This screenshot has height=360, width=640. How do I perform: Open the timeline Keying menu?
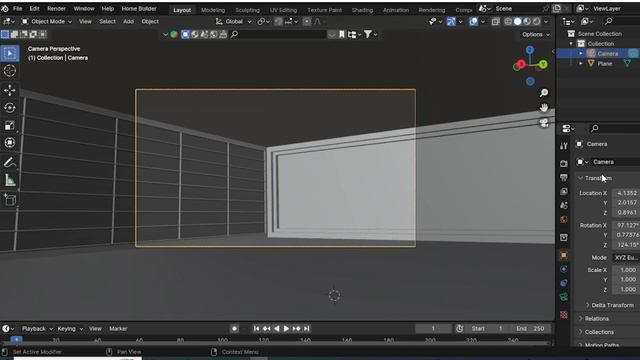coord(70,329)
